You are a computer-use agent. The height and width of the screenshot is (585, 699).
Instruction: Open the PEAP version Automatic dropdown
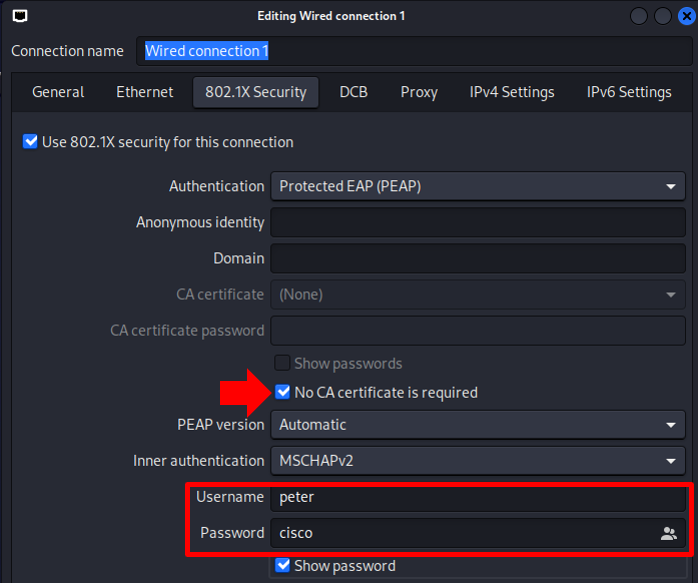pyautogui.click(x=477, y=424)
